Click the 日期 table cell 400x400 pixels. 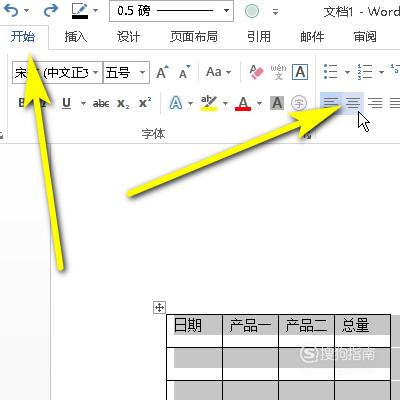click(194, 331)
